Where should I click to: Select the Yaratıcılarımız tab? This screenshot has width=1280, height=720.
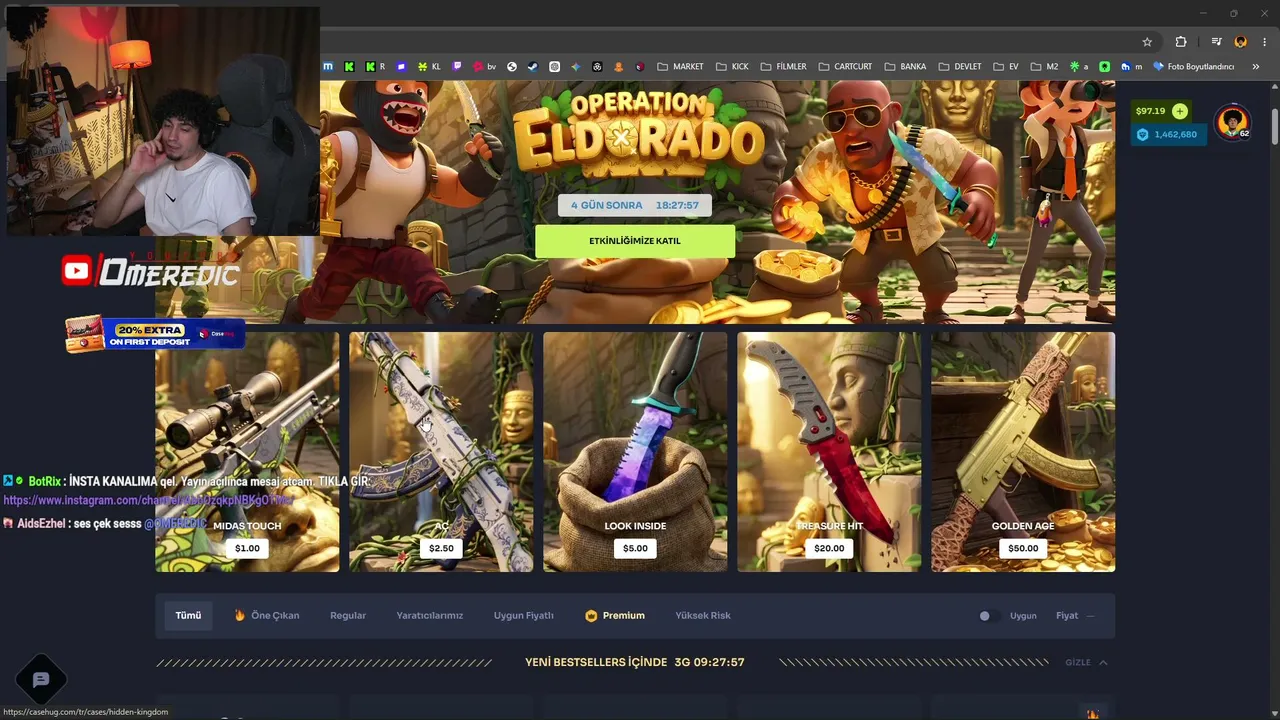click(x=430, y=616)
